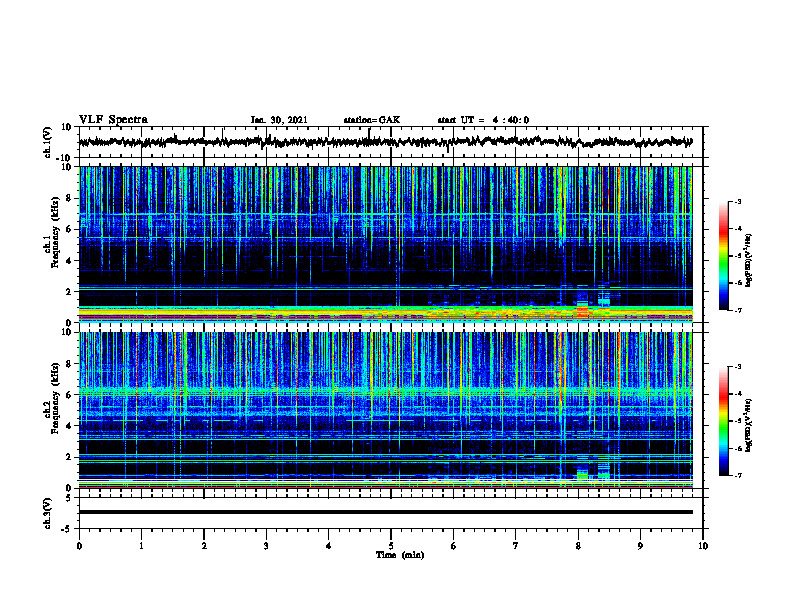
Task: Click the "-7" label on ch.1 color bar
Action: (x=738, y=310)
